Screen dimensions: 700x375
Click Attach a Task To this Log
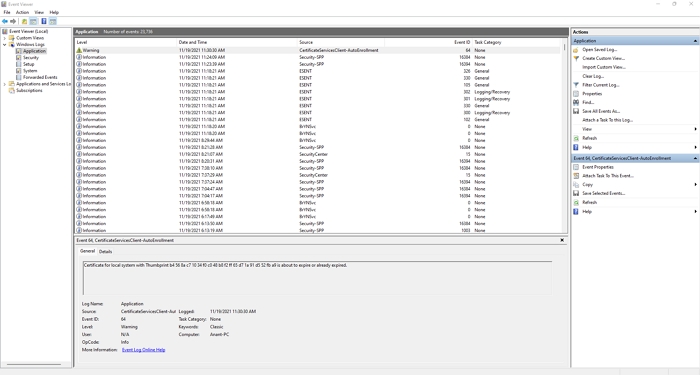608,120
